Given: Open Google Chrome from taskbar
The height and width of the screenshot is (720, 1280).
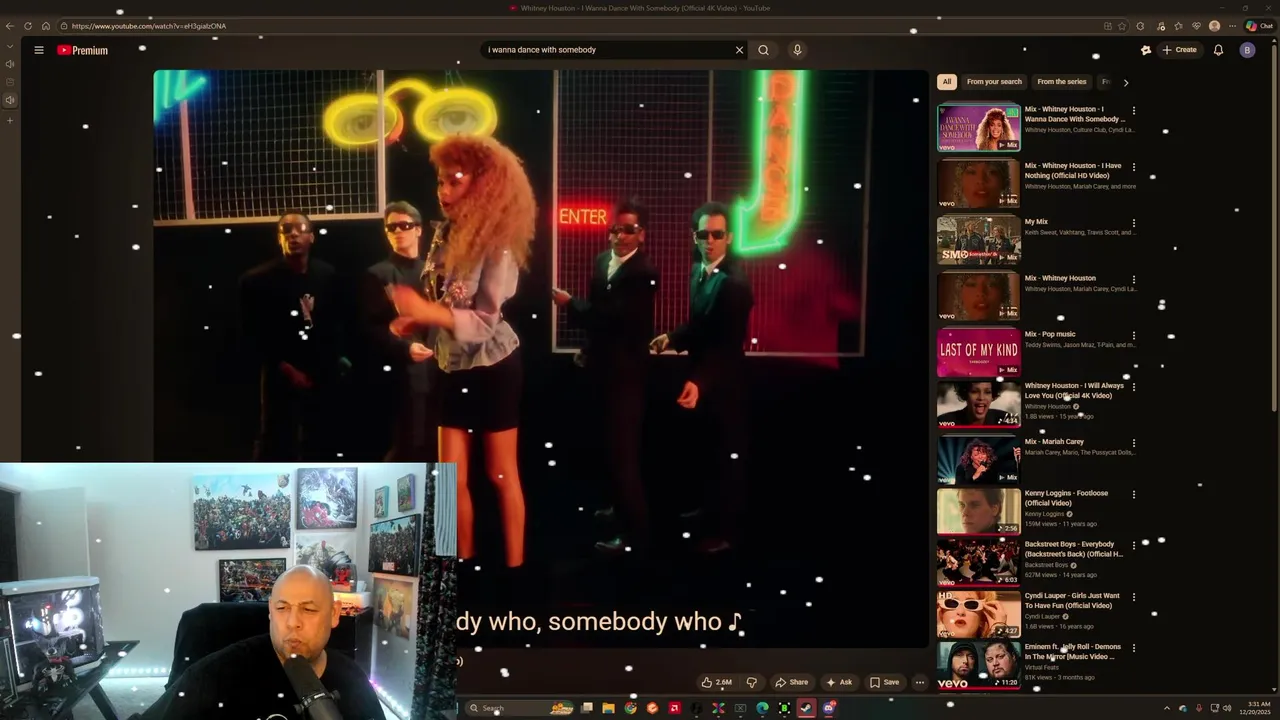Looking at the screenshot, I should point(630,708).
